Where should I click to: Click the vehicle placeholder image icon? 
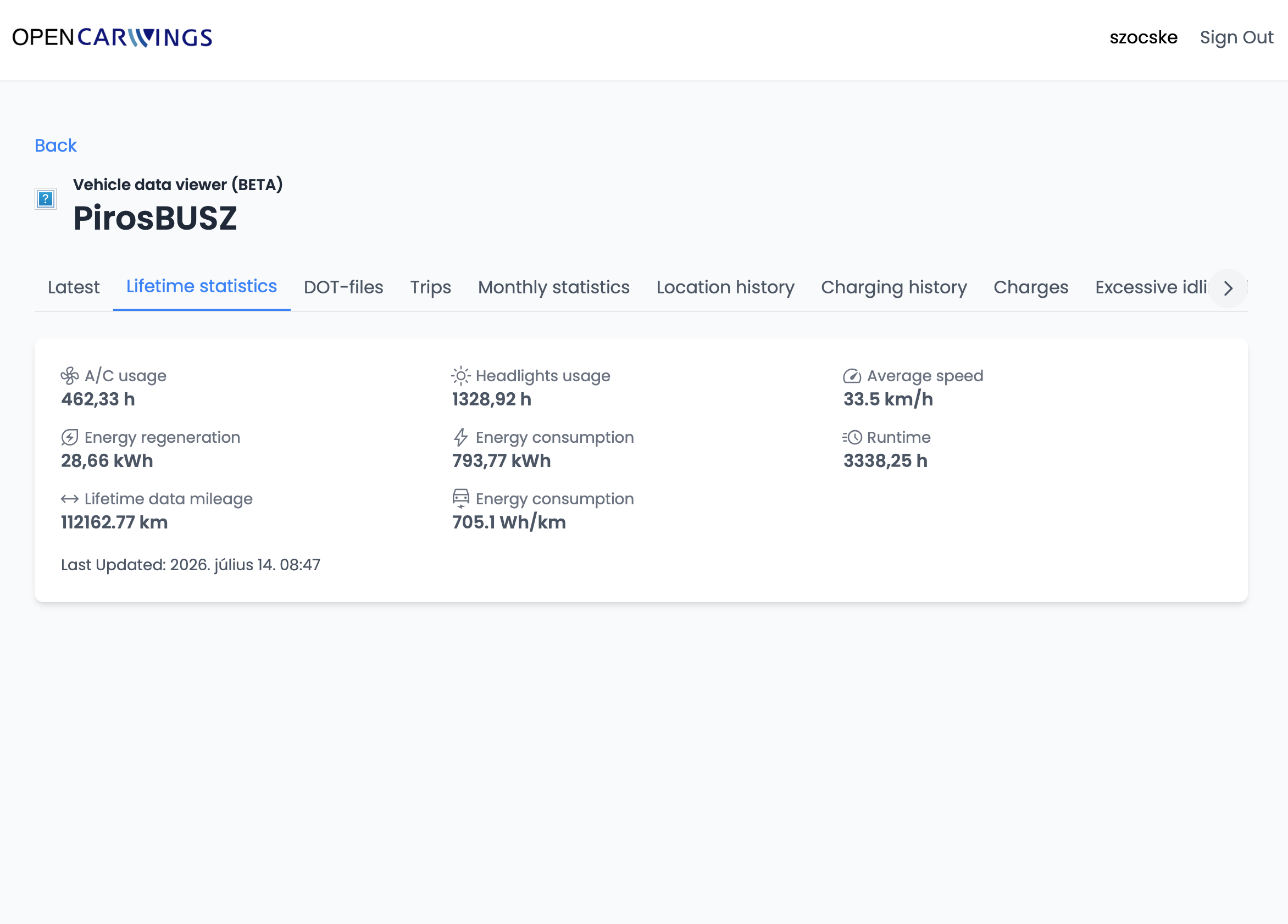[x=46, y=199]
